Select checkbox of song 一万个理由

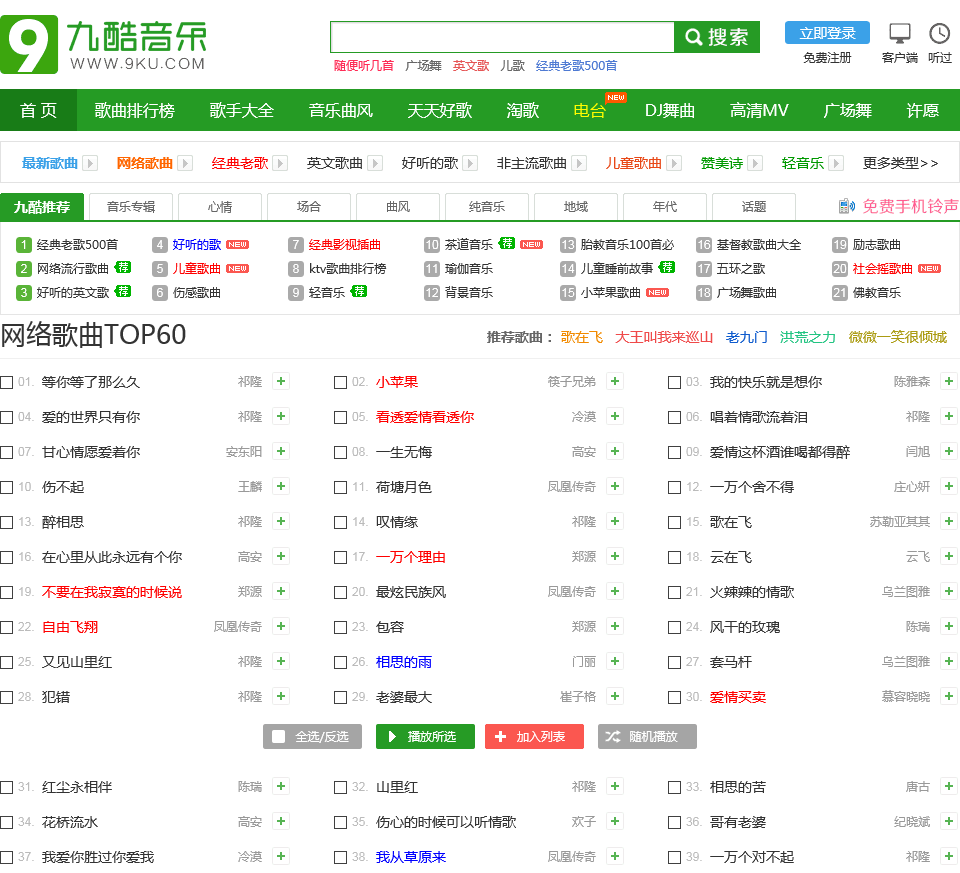(340, 558)
